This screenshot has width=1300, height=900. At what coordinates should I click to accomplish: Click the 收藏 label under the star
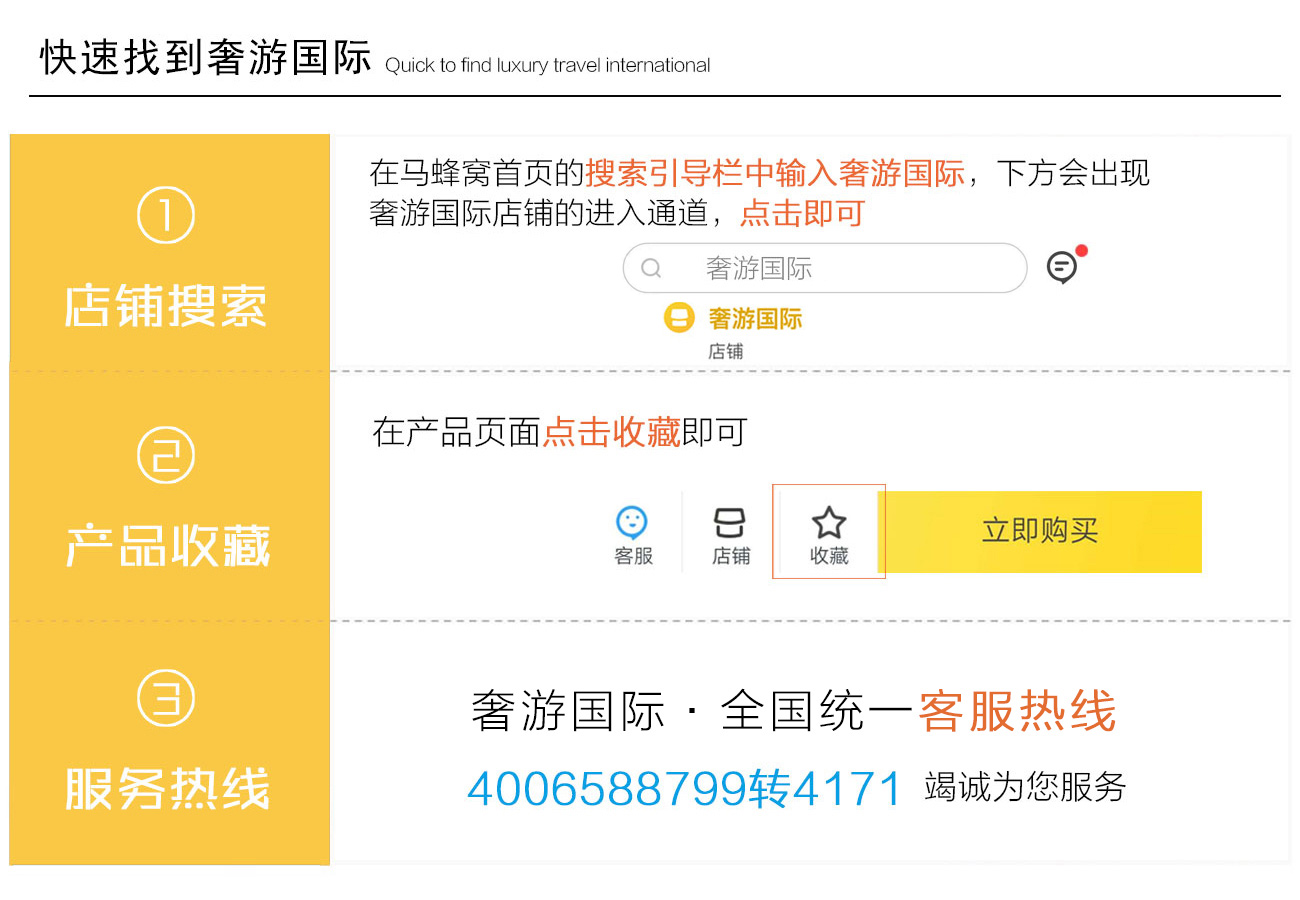[829, 557]
